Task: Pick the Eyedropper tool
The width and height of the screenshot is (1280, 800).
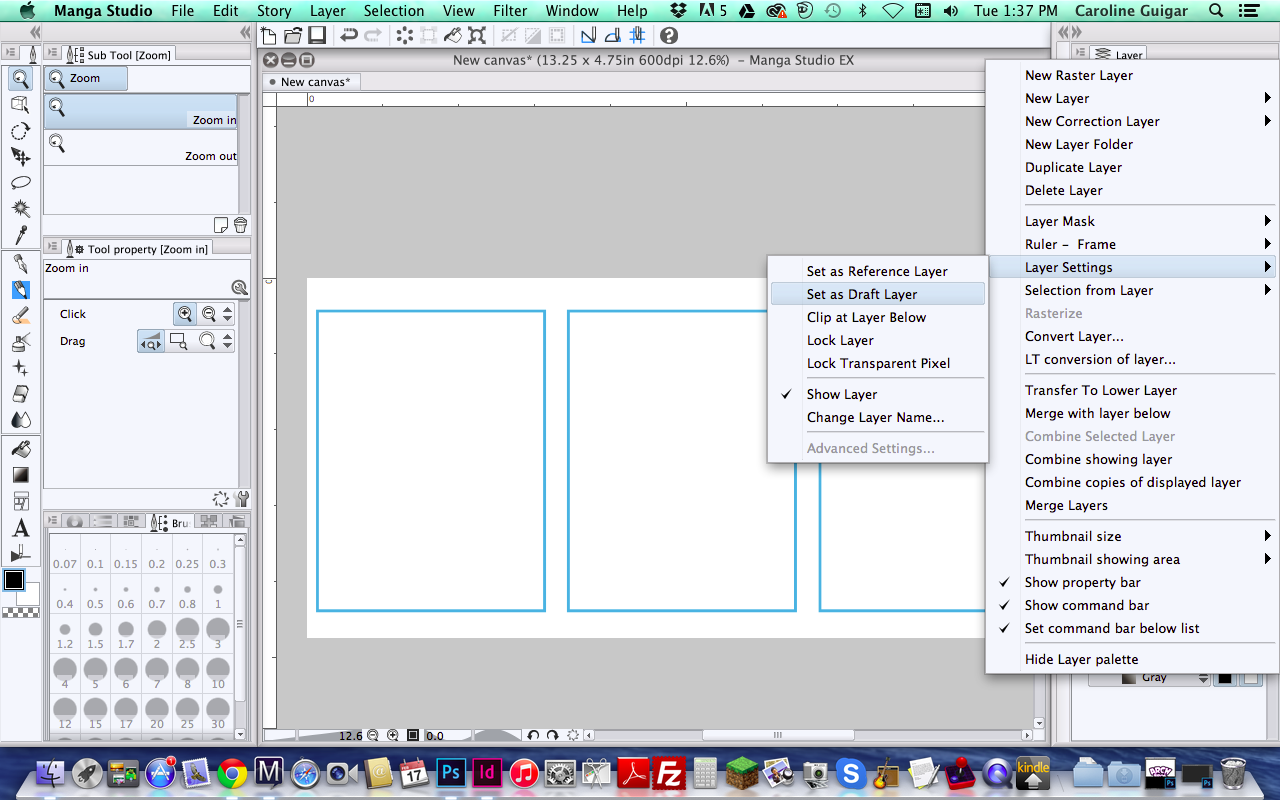Action: point(20,235)
